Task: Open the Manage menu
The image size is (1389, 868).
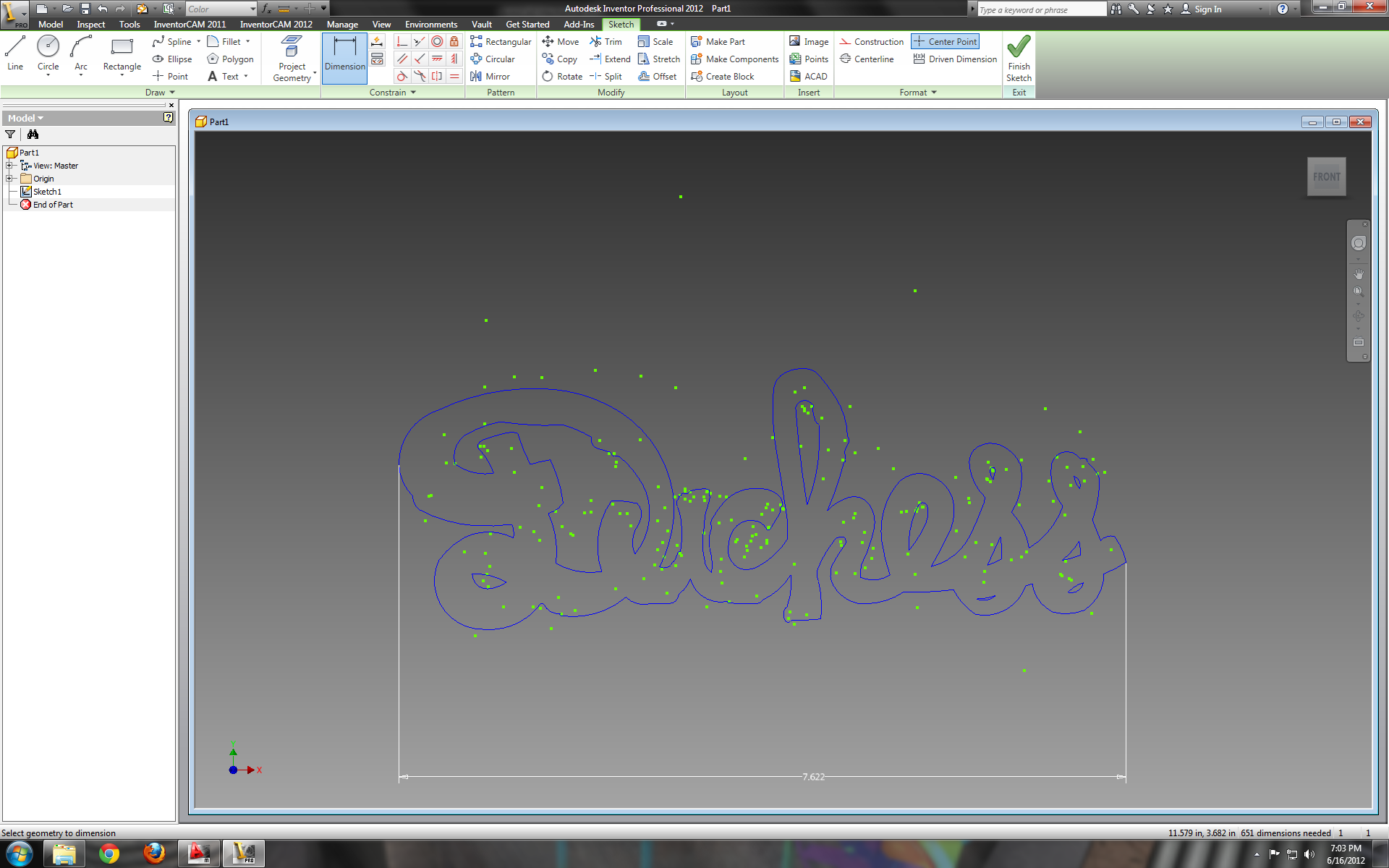Action: click(342, 24)
